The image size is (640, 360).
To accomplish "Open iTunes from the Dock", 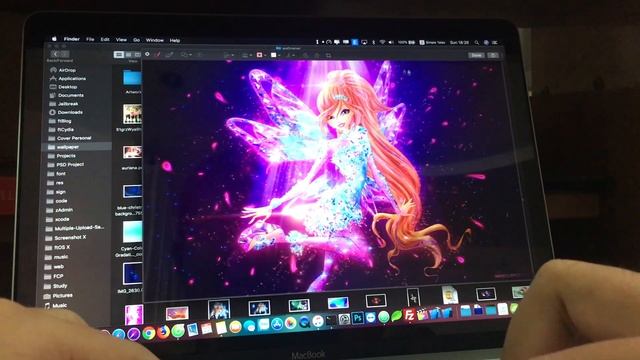I will point(318,322).
